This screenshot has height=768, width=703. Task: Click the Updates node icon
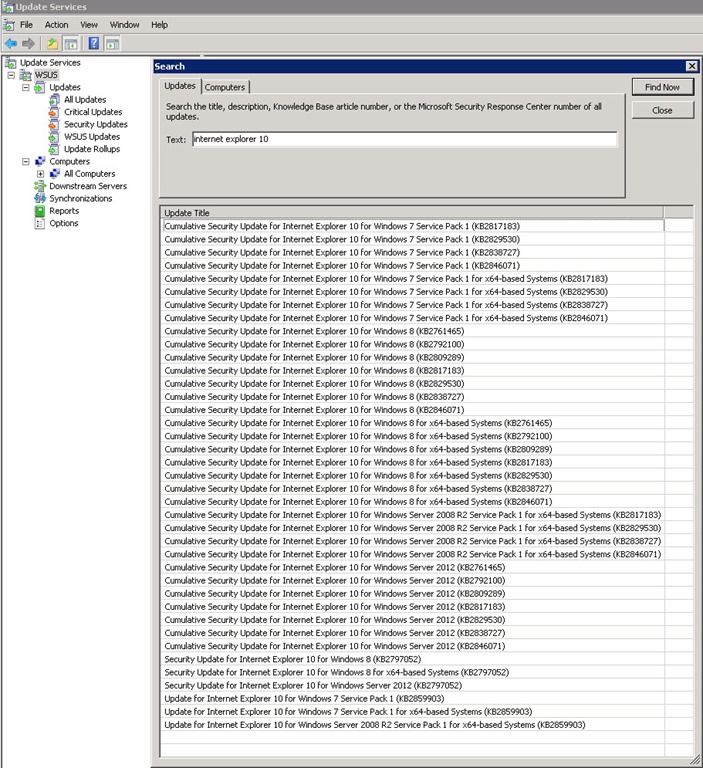40,87
